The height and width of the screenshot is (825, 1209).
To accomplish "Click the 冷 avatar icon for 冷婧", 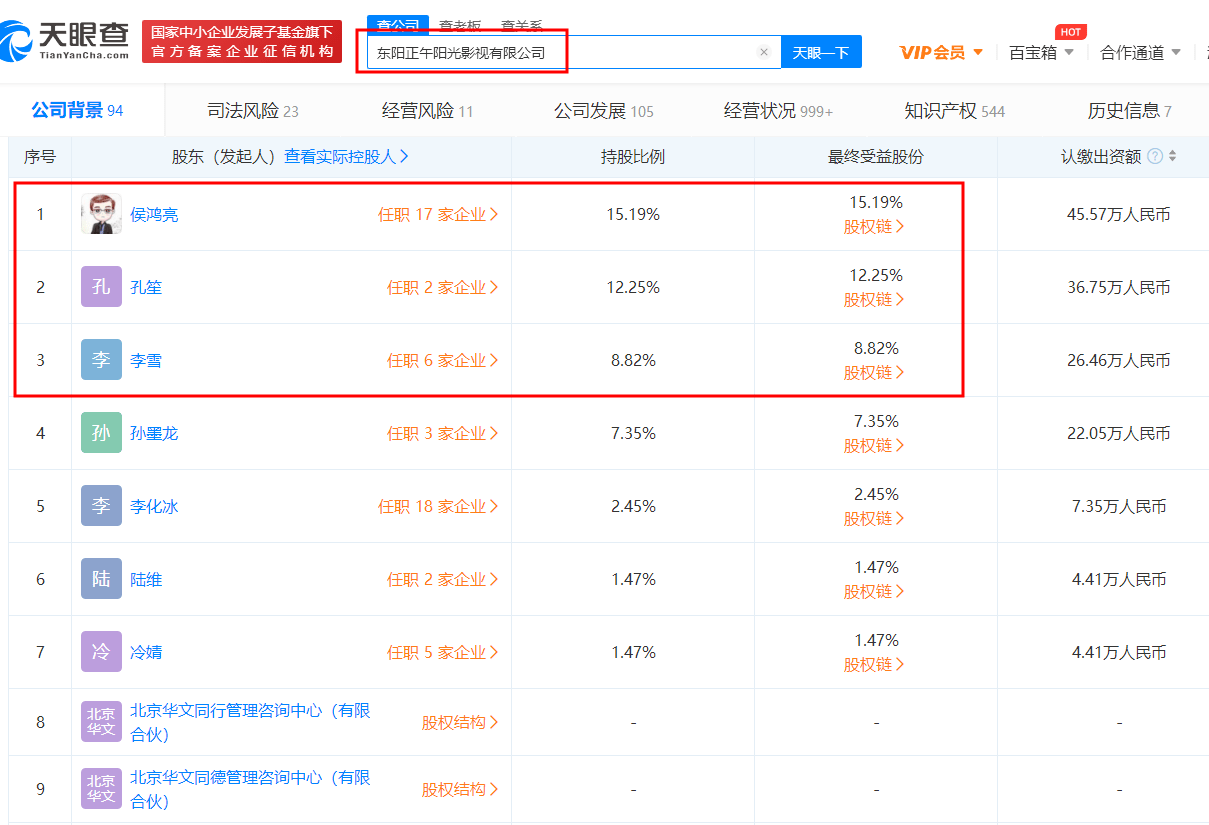I will click(x=101, y=652).
